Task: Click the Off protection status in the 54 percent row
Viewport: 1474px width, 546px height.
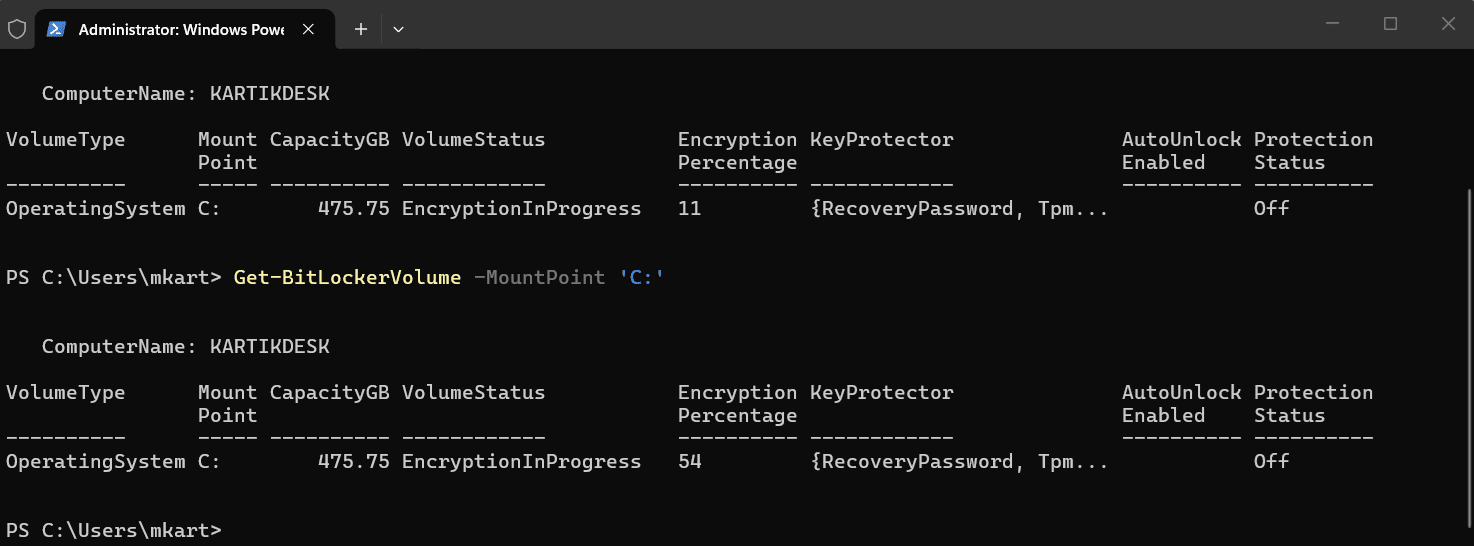Action: coord(1271,461)
